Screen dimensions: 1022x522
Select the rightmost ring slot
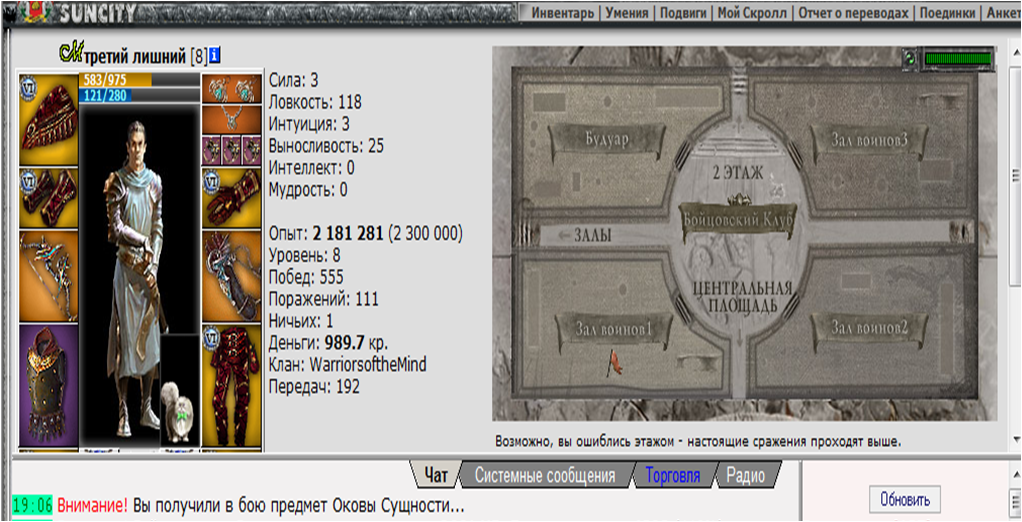coord(252,150)
